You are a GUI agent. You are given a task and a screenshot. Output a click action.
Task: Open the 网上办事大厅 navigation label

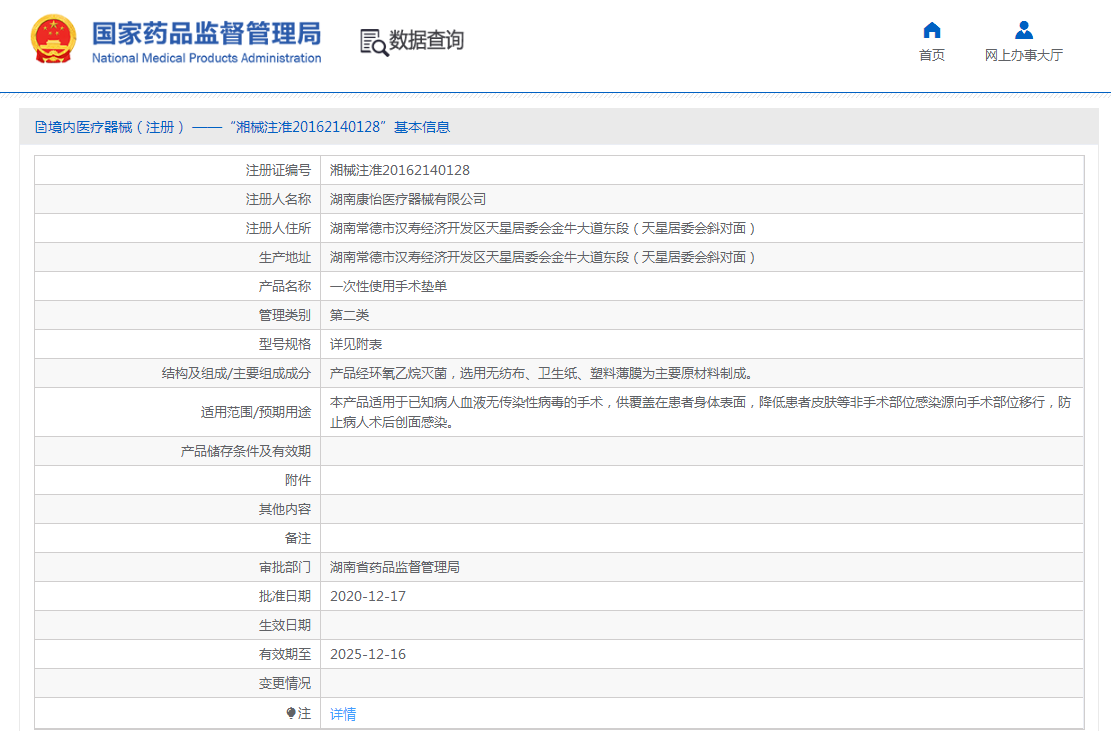1023,55
